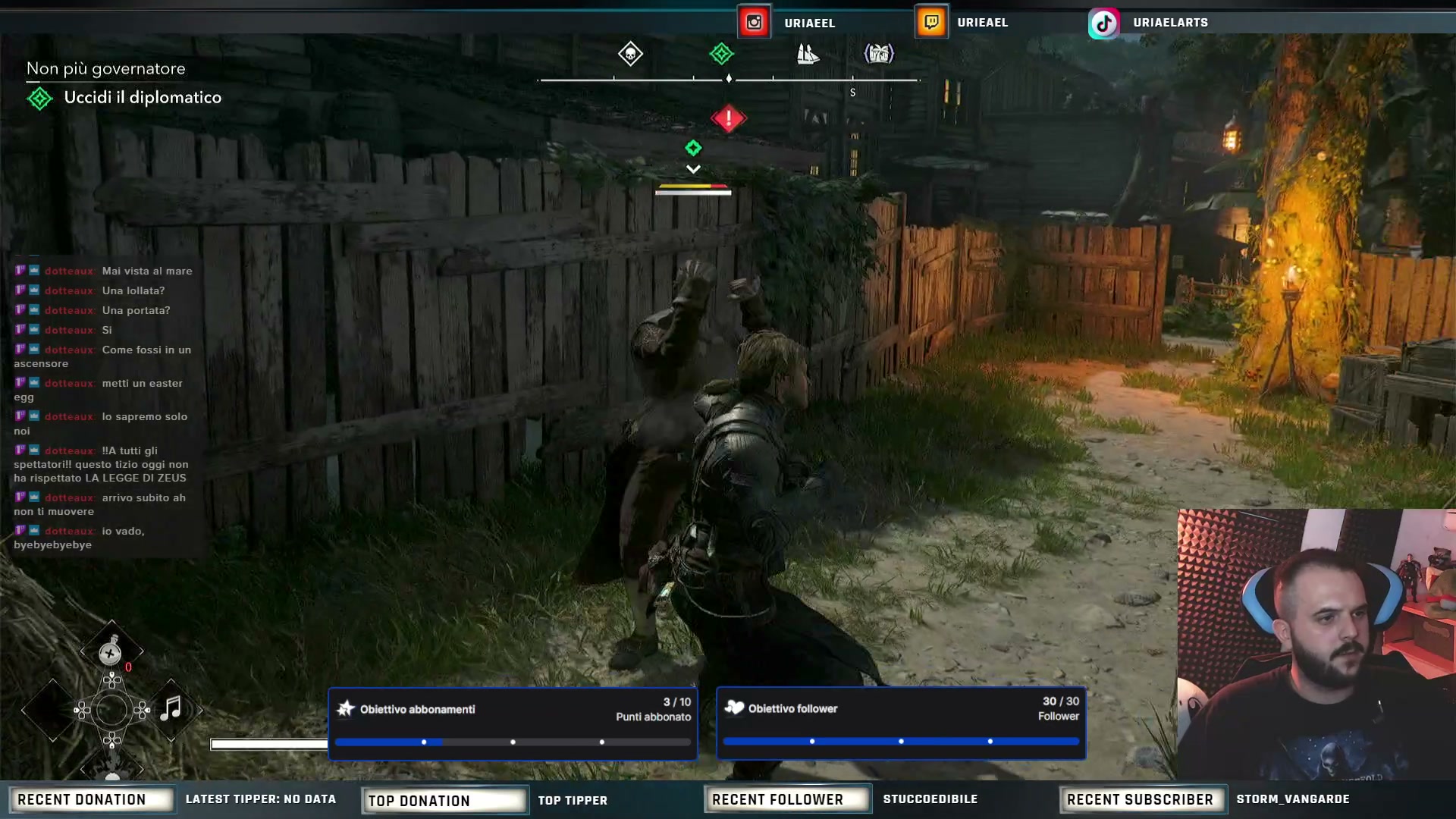Click the music note item slot
1456x819 pixels.
[x=171, y=709]
